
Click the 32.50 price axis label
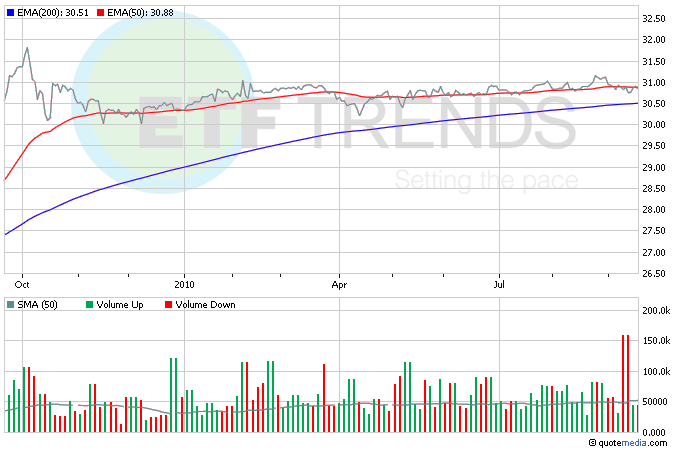[x=654, y=18]
